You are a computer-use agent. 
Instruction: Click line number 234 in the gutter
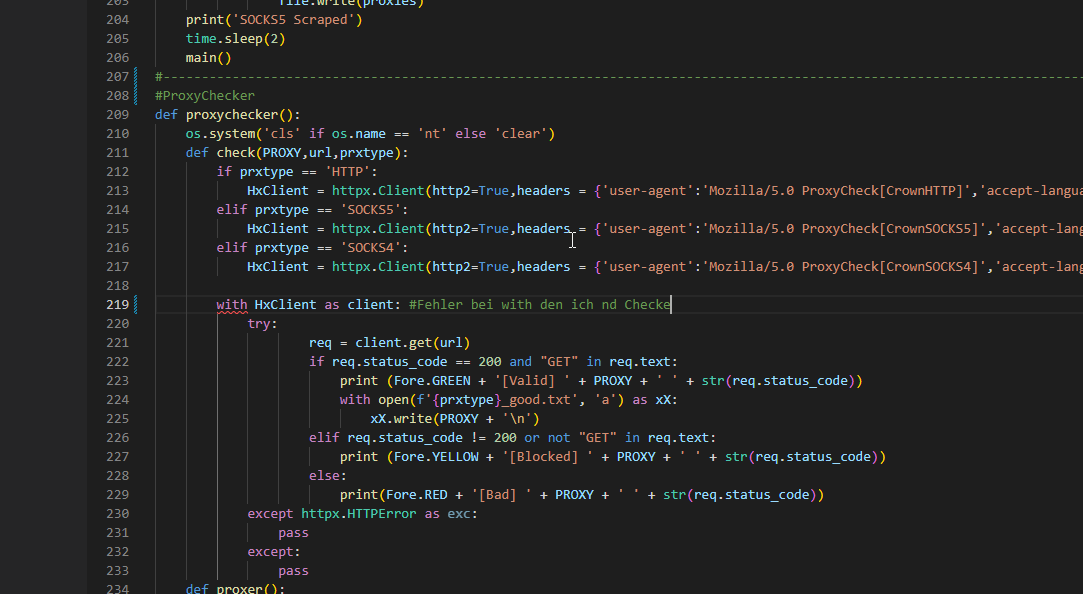coord(116,590)
